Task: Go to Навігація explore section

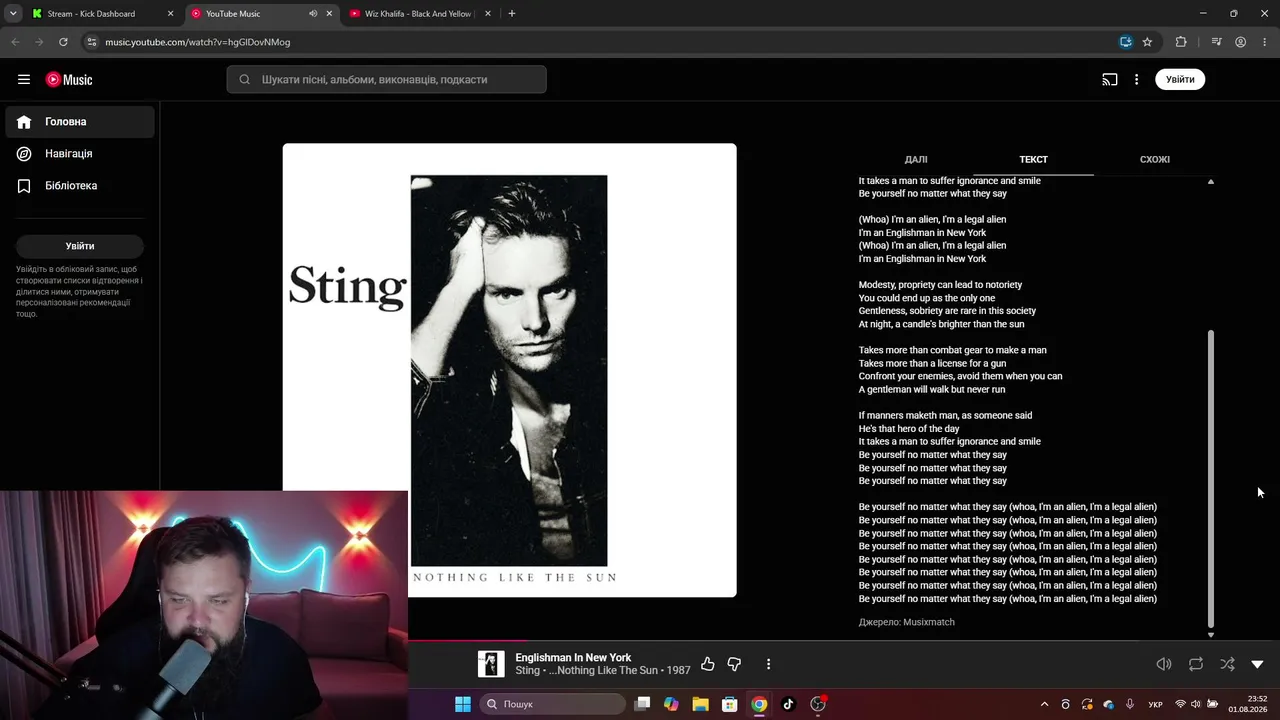Action: point(80,154)
